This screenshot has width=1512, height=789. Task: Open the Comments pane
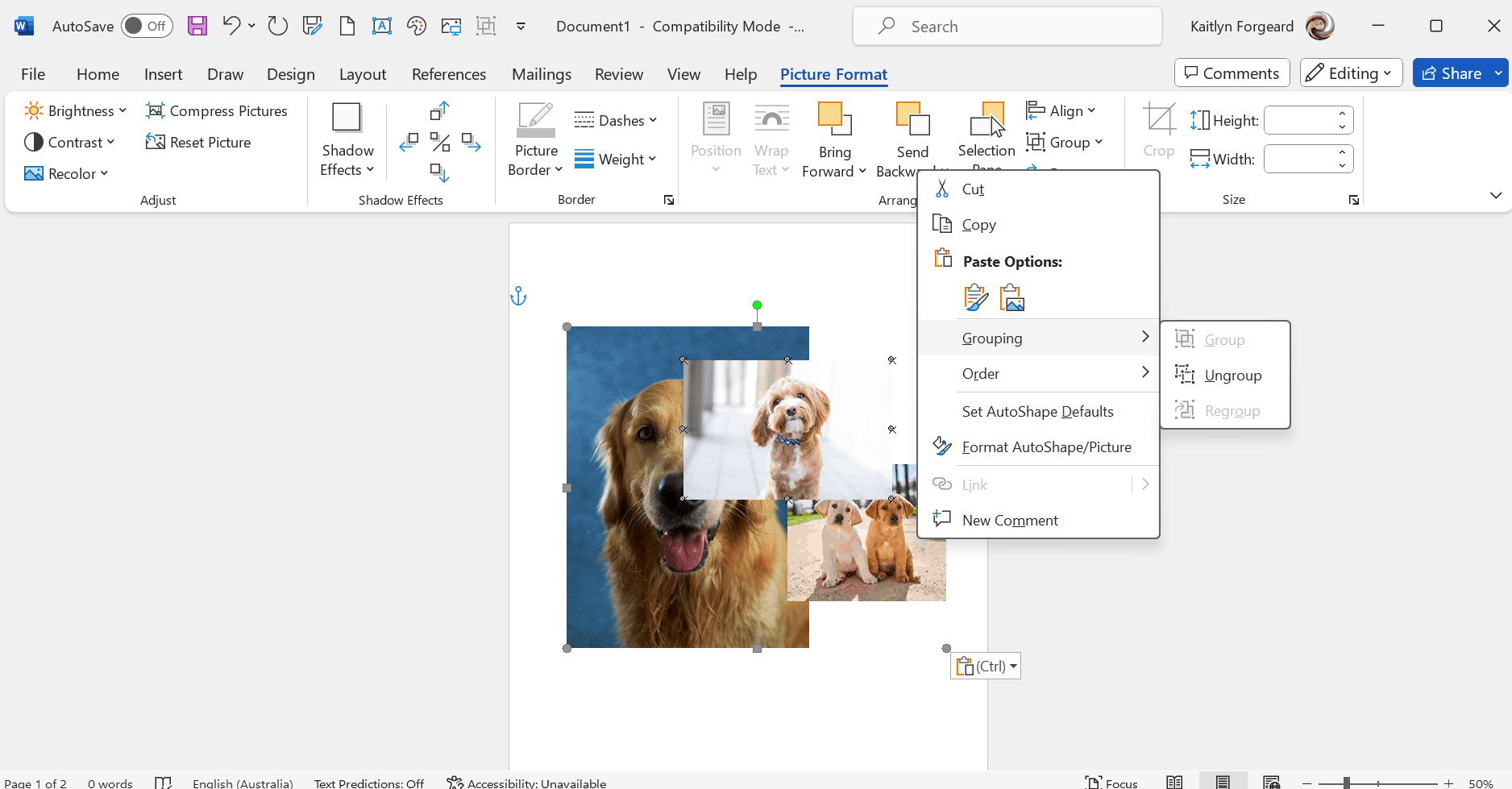click(x=1232, y=73)
